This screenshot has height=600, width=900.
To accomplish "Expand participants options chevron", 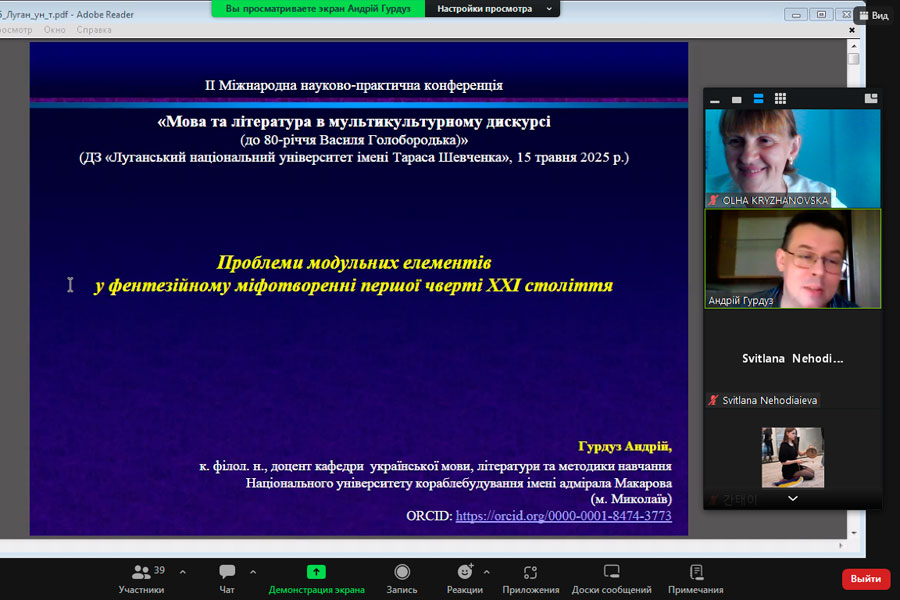I will pos(183,572).
